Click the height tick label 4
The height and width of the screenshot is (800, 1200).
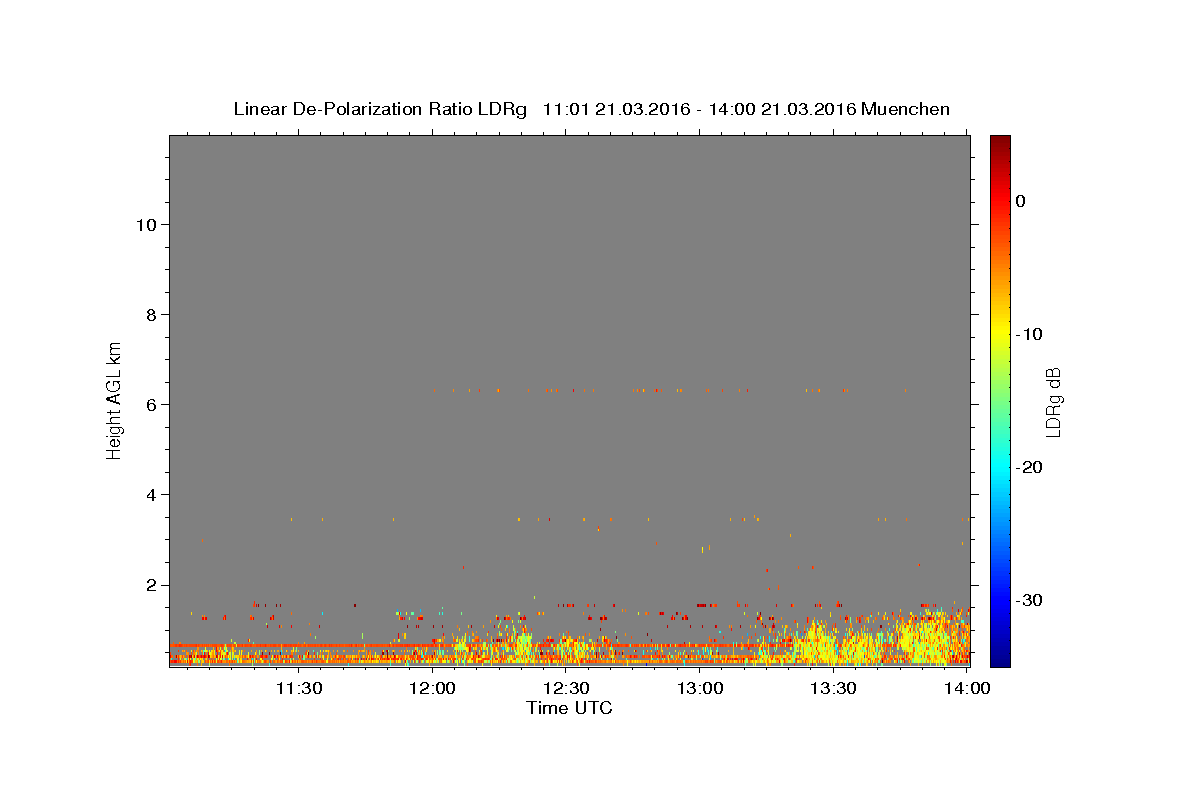click(x=149, y=494)
